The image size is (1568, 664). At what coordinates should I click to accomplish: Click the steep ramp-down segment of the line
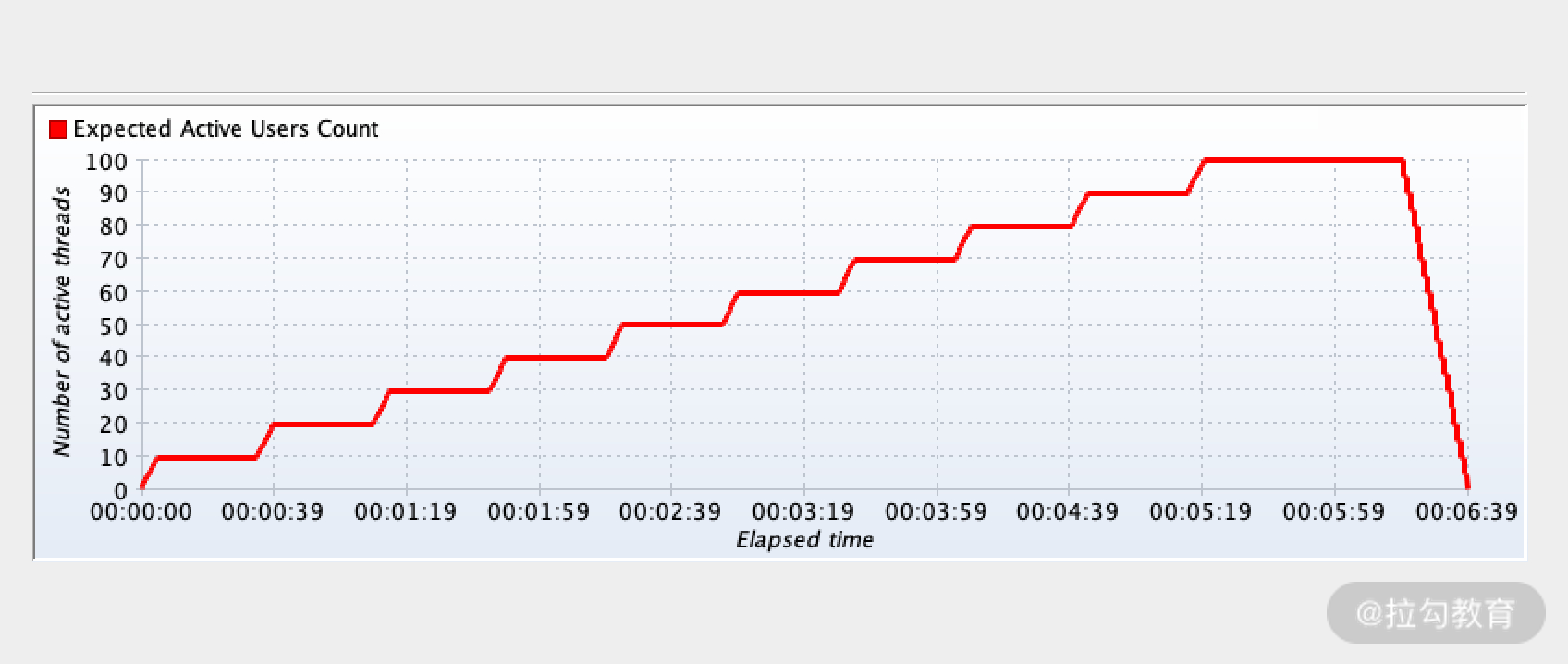point(1436,324)
